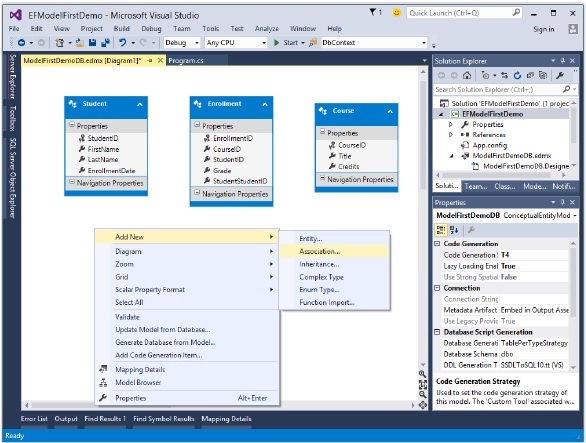This screenshot has height=443, width=586.
Task: Collapse the Code Generation category
Action: (x=437, y=244)
